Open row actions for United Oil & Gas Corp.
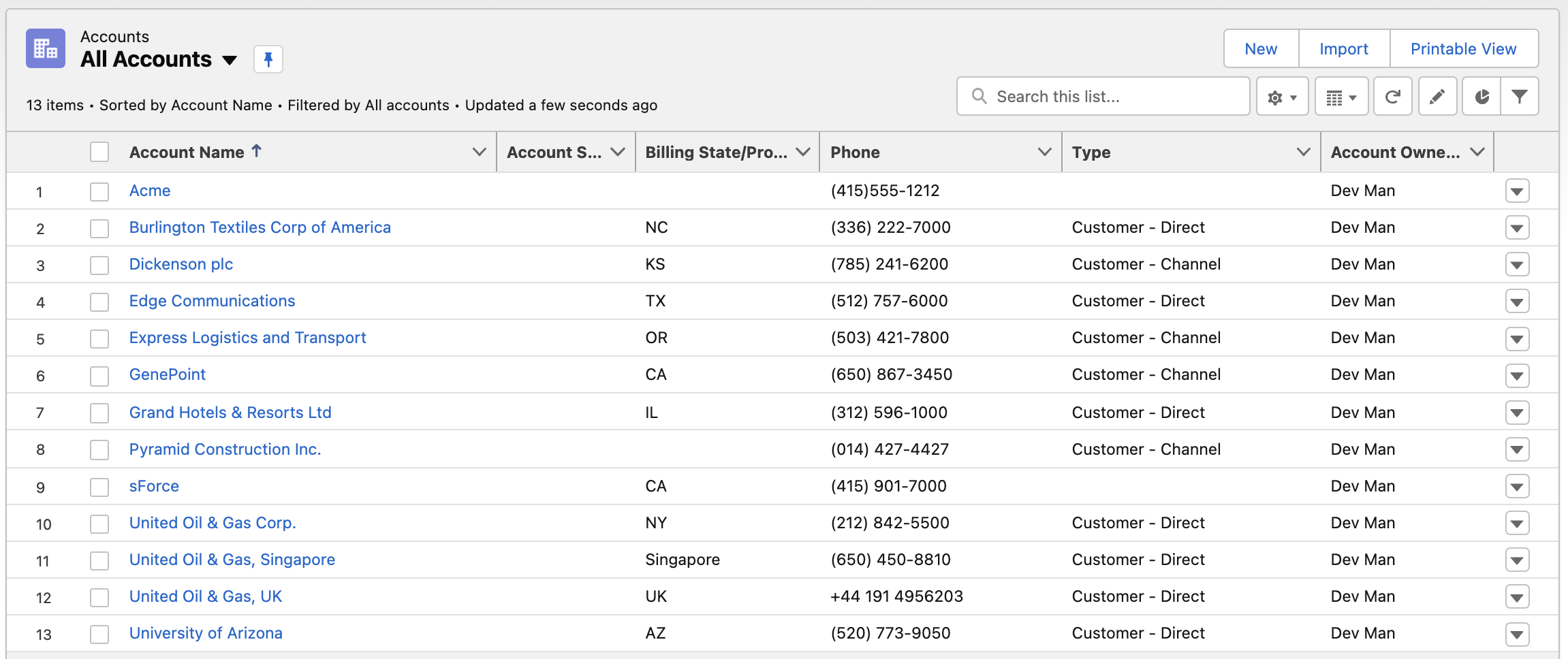 click(x=1517, y=524)
